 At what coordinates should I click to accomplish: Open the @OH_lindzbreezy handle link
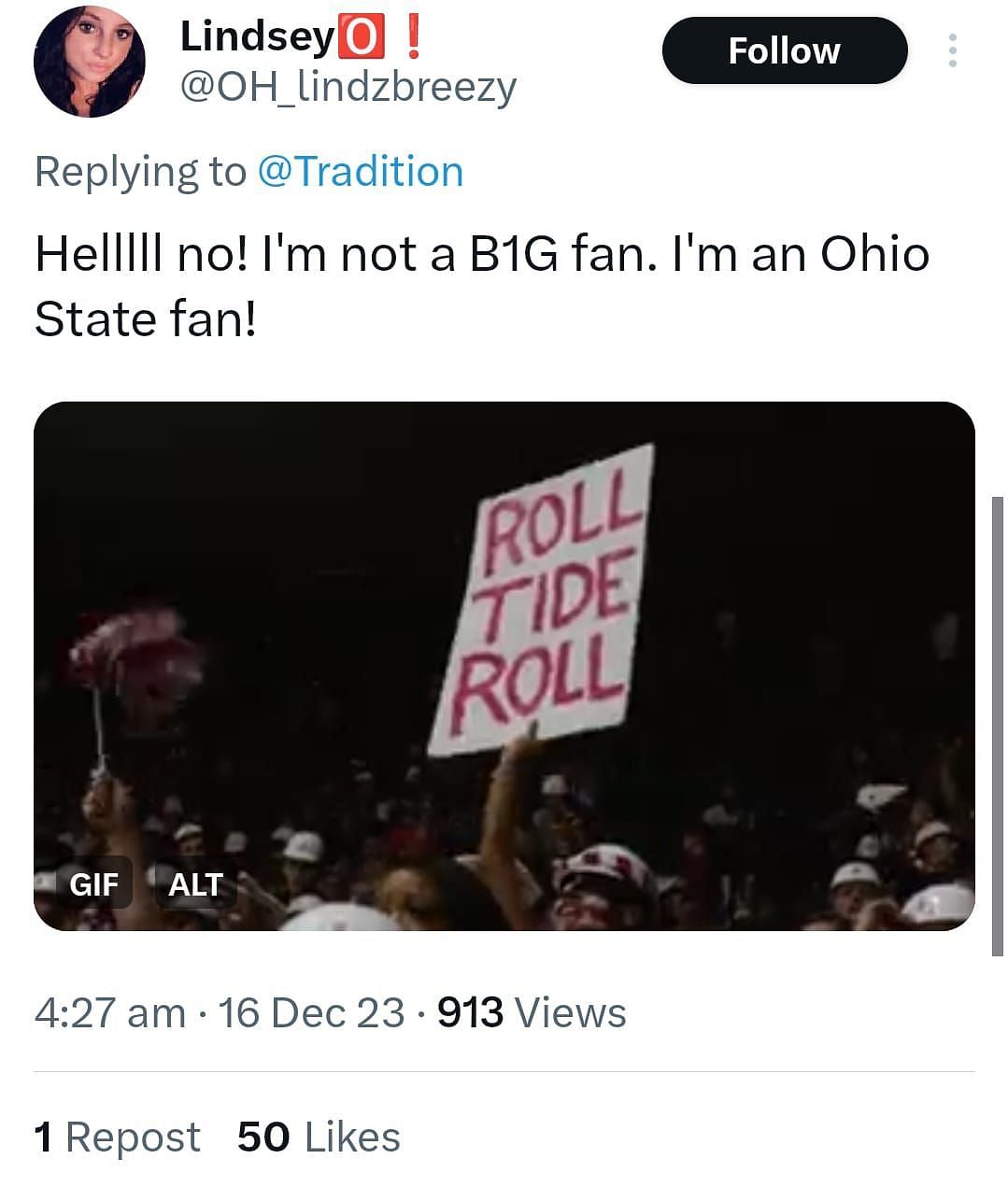[x=348, y=87]
